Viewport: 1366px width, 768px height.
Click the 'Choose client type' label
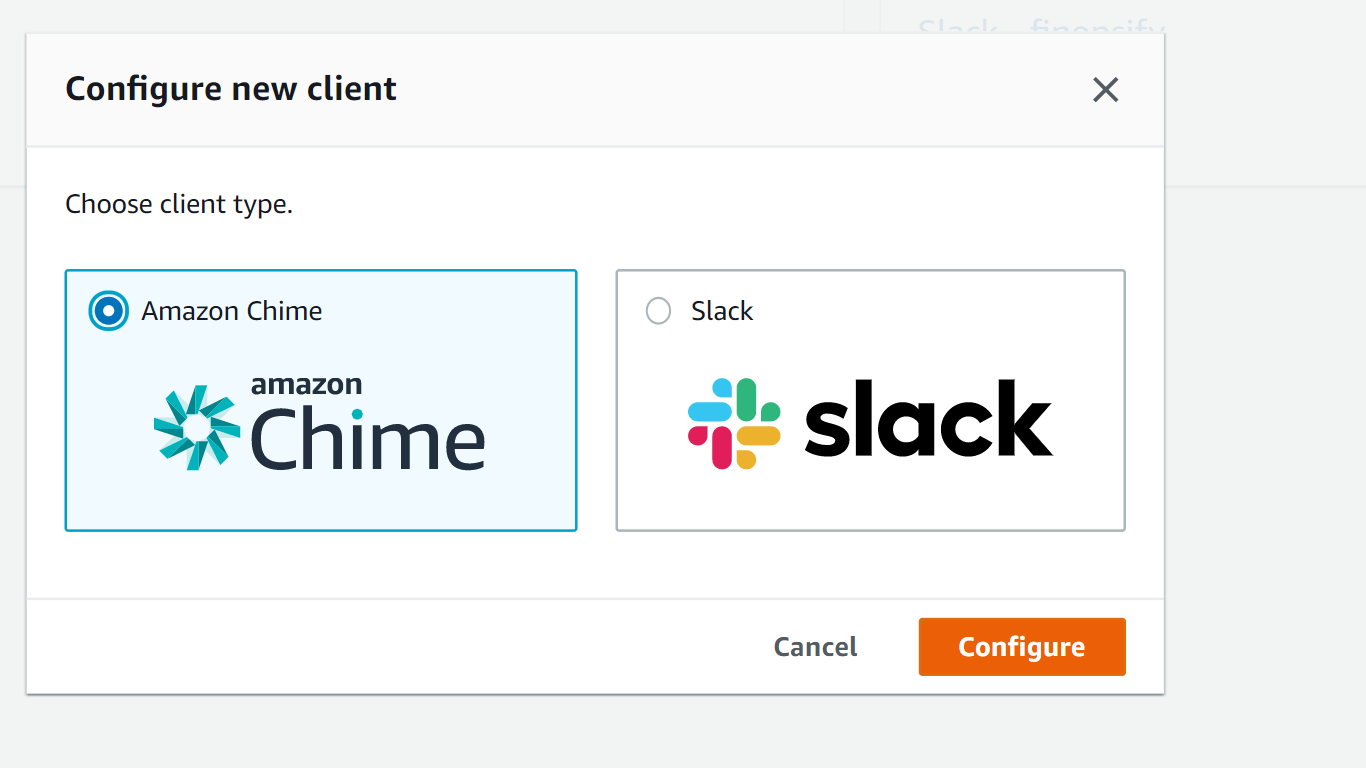(179, 204)
